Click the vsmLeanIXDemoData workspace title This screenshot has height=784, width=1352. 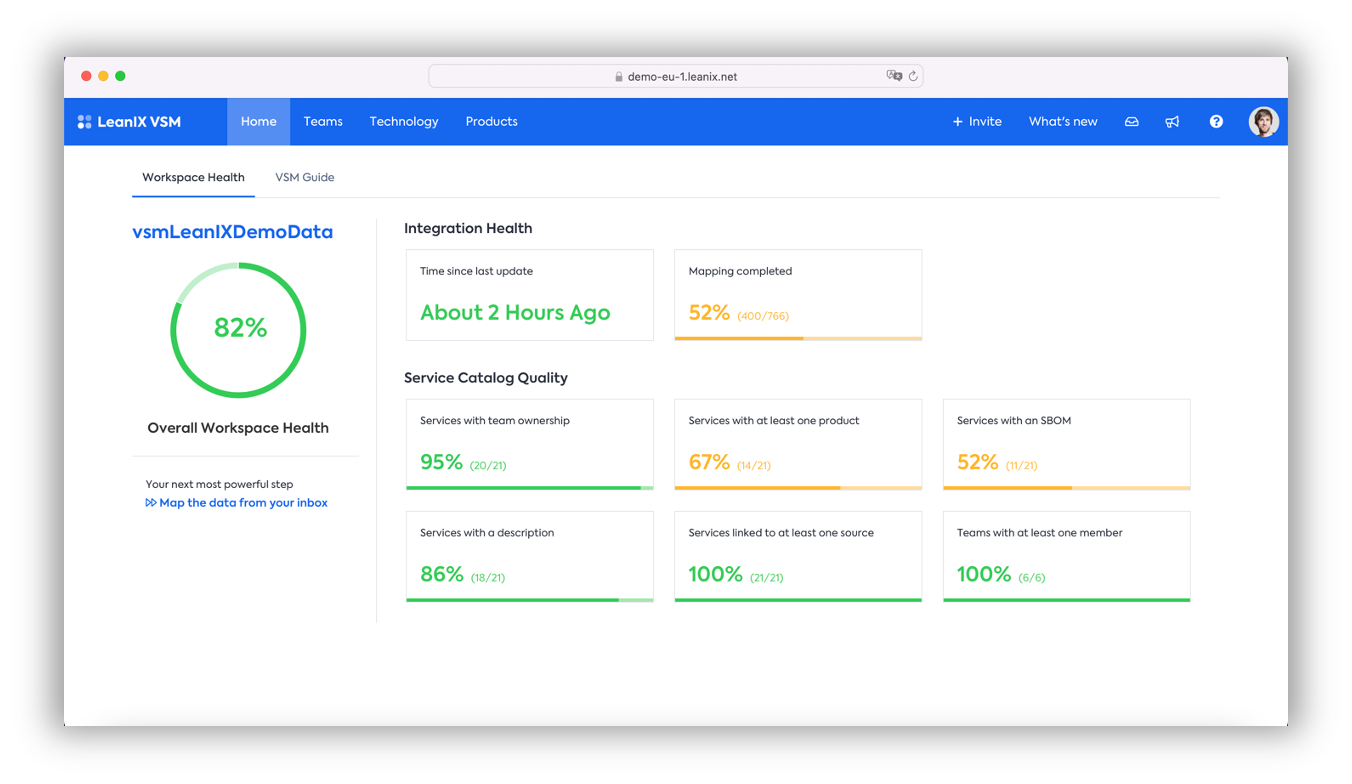click(232, 232)
